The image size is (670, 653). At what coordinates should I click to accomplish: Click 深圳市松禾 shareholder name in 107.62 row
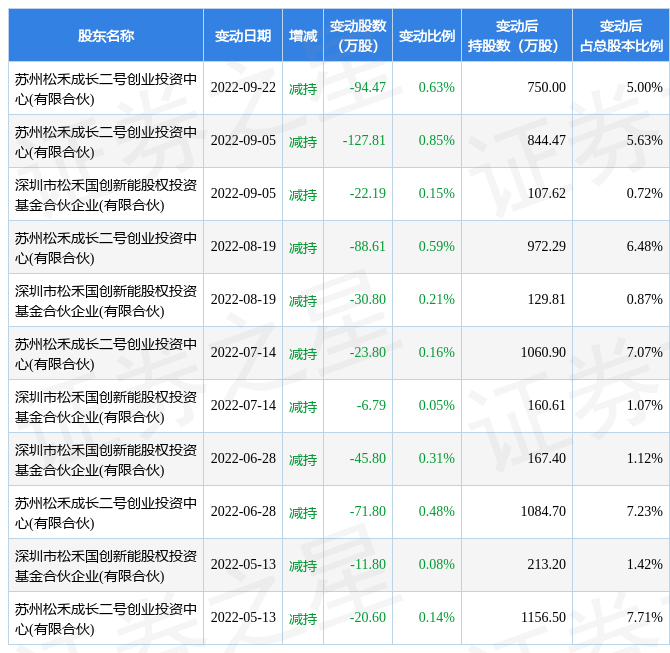[x=106, y=195]
